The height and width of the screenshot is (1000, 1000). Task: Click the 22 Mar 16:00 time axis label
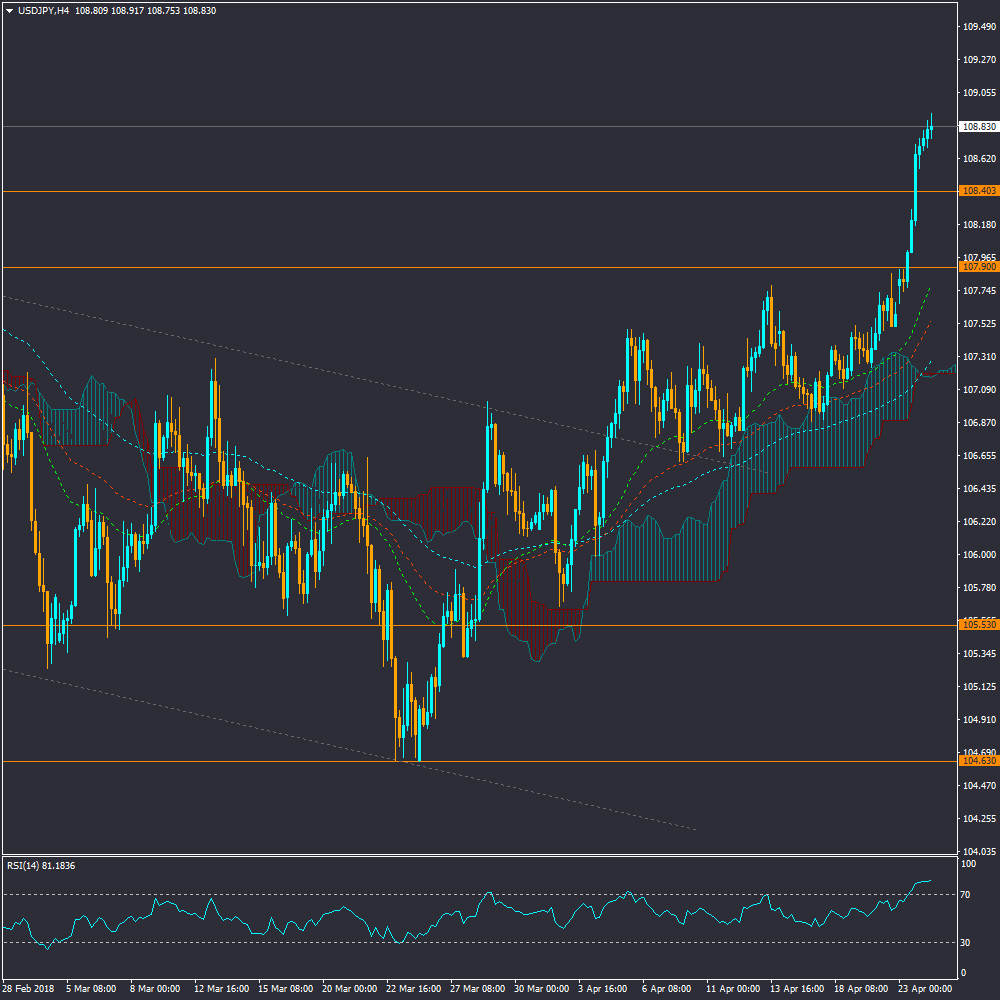point(411,988)
